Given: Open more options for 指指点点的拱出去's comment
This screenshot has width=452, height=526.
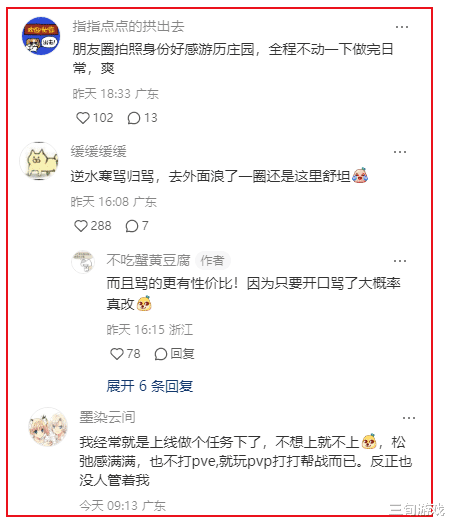Looking at the screenshot, I should (402, 27).
